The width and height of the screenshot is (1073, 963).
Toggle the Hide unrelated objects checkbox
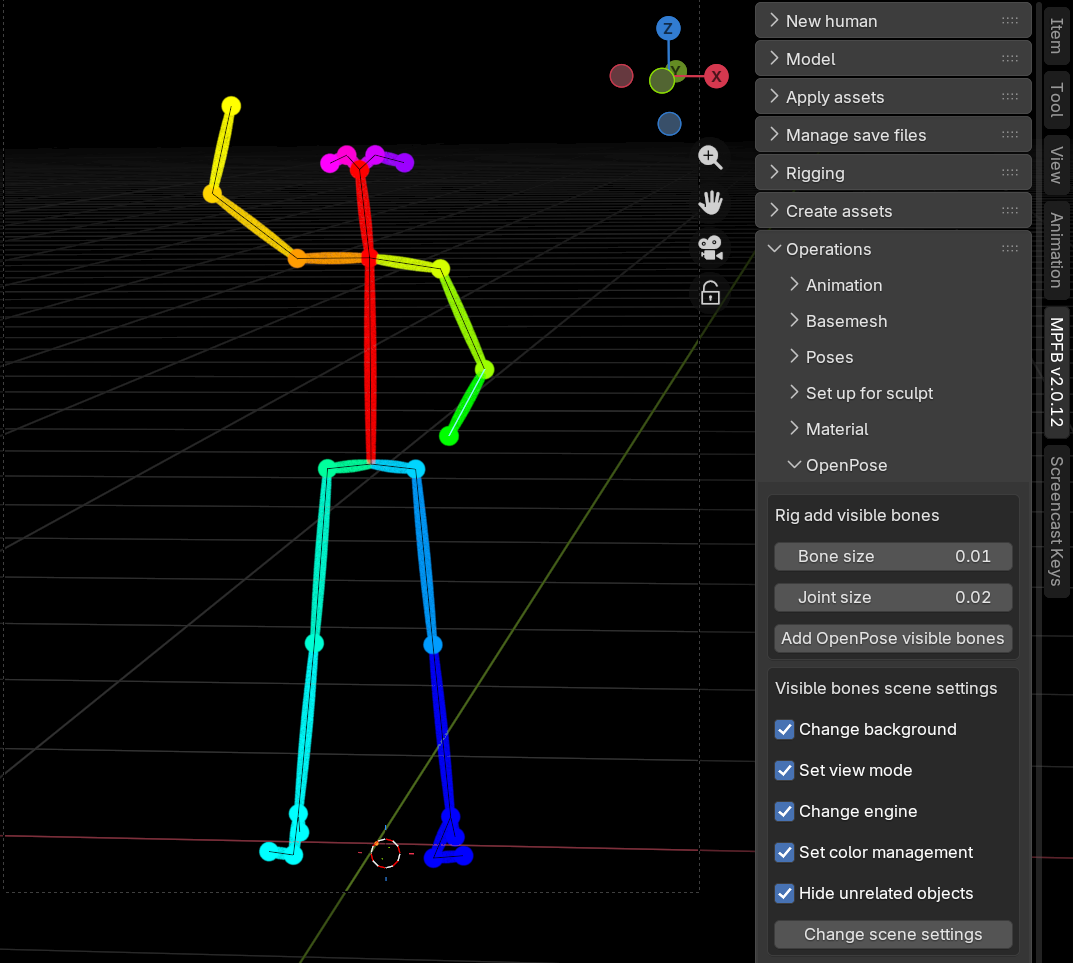click(x=785, y=894)
